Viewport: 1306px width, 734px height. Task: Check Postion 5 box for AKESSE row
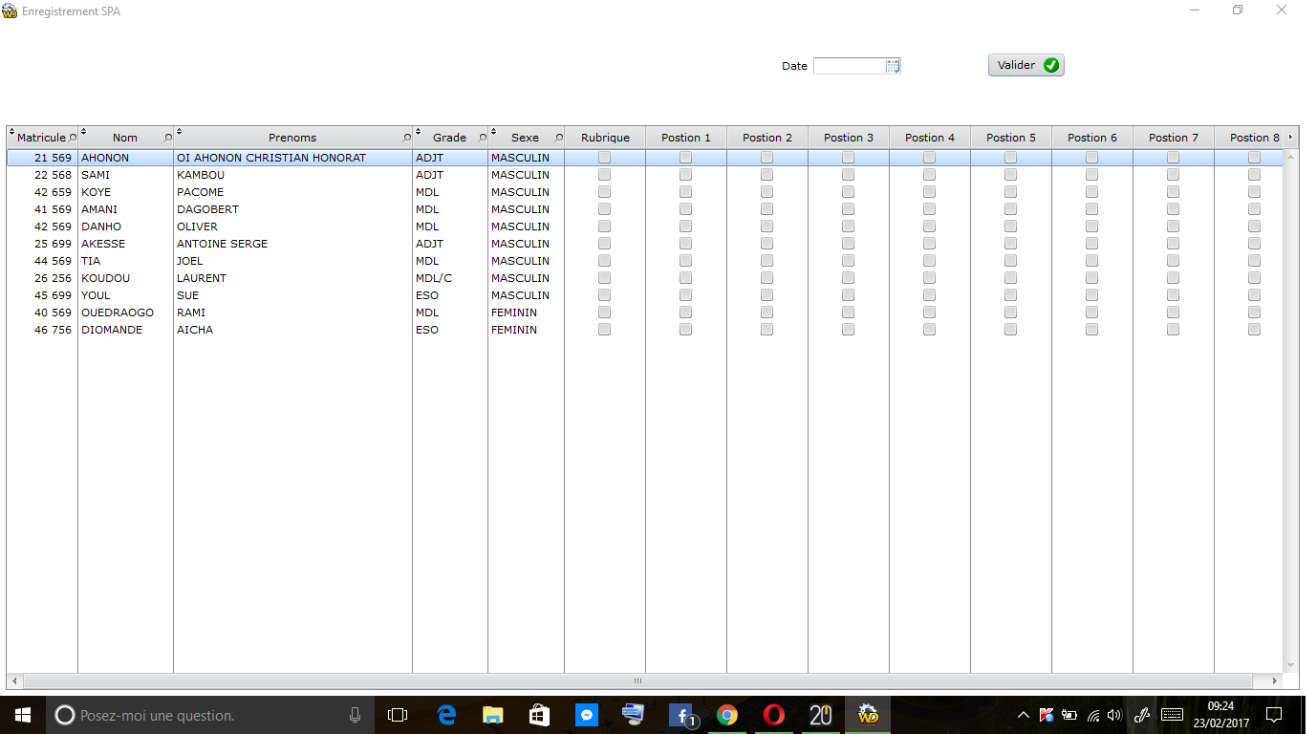[x=1010, y=244]
